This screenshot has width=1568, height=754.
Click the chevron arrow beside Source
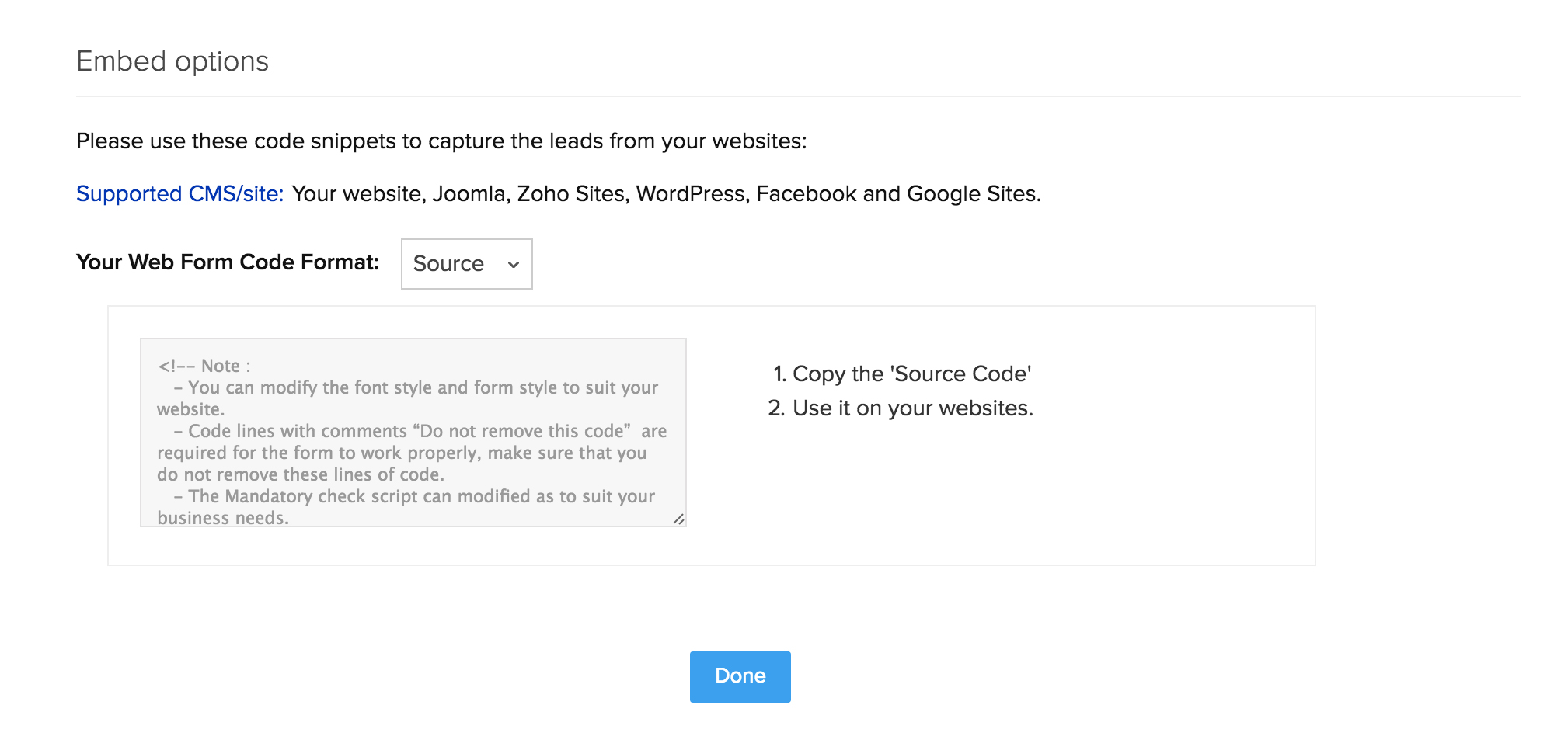(x=514, y=265)
